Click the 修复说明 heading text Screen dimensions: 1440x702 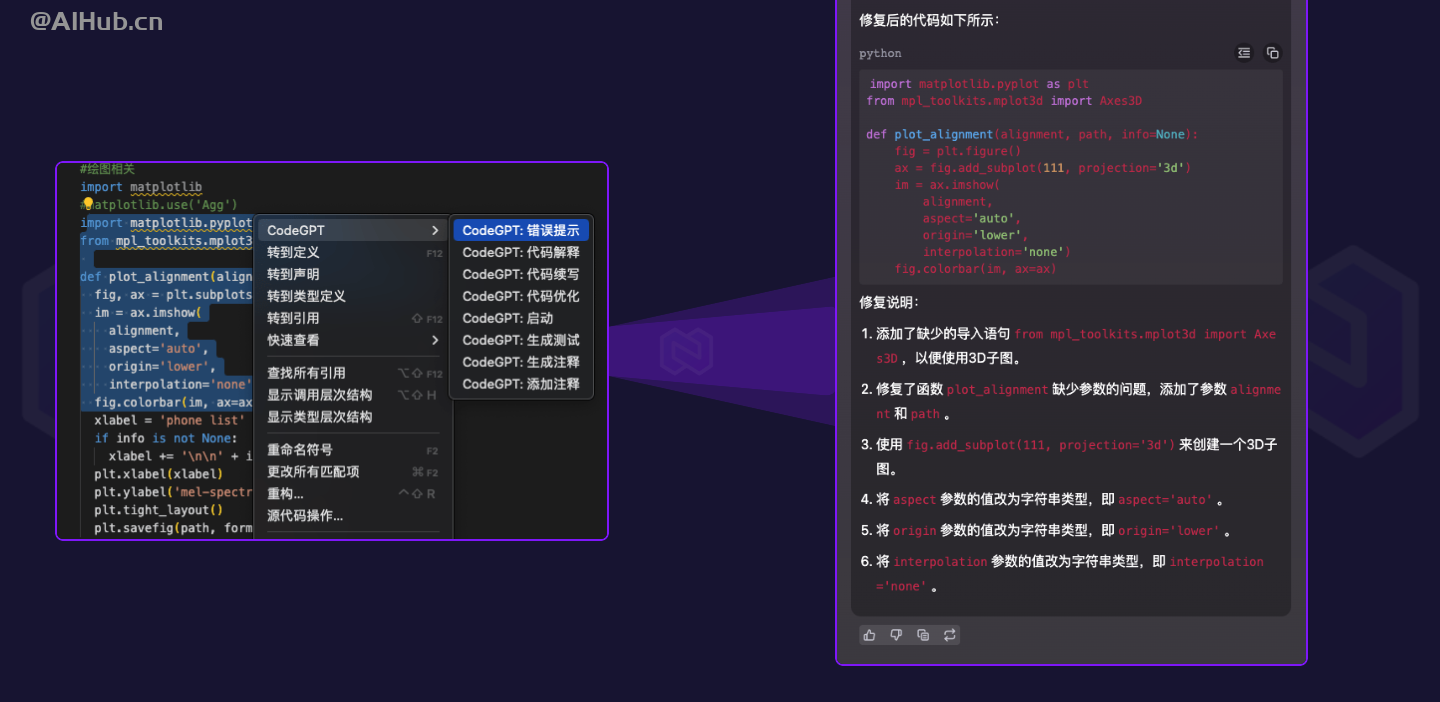889,302
